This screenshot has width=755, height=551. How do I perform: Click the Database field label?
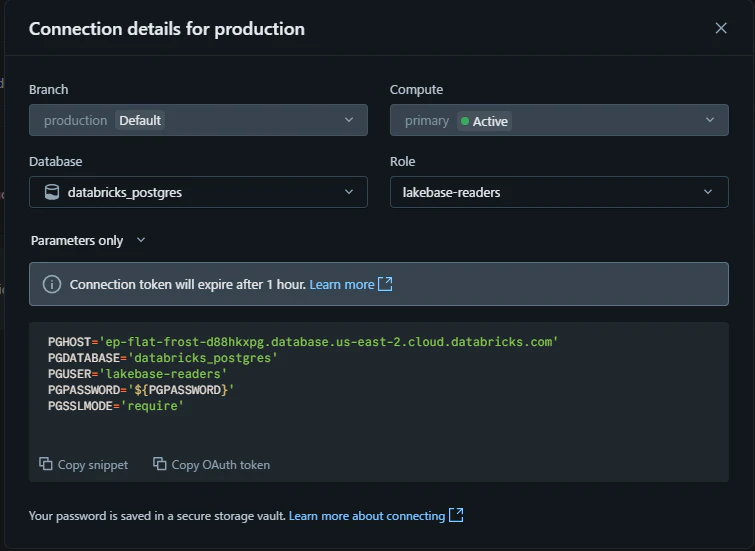(x=55, y=161)
